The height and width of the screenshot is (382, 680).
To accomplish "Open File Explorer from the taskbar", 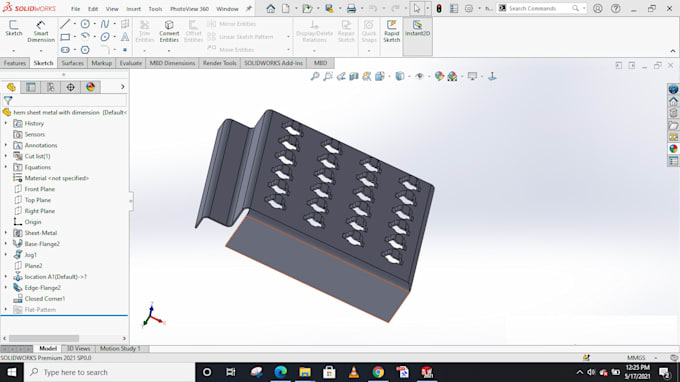I will pyautogui.click(x=305, y=372).
